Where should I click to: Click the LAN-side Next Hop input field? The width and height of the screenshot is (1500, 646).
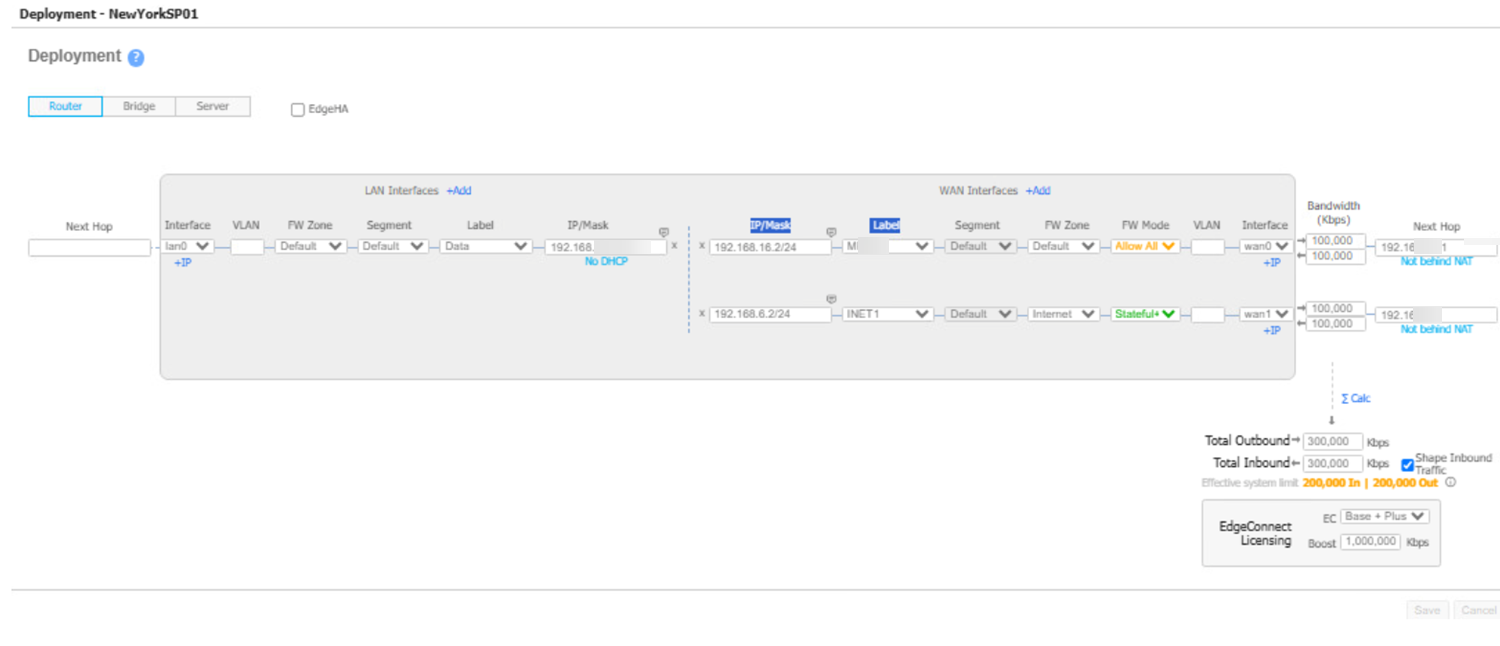pos(89,248)
